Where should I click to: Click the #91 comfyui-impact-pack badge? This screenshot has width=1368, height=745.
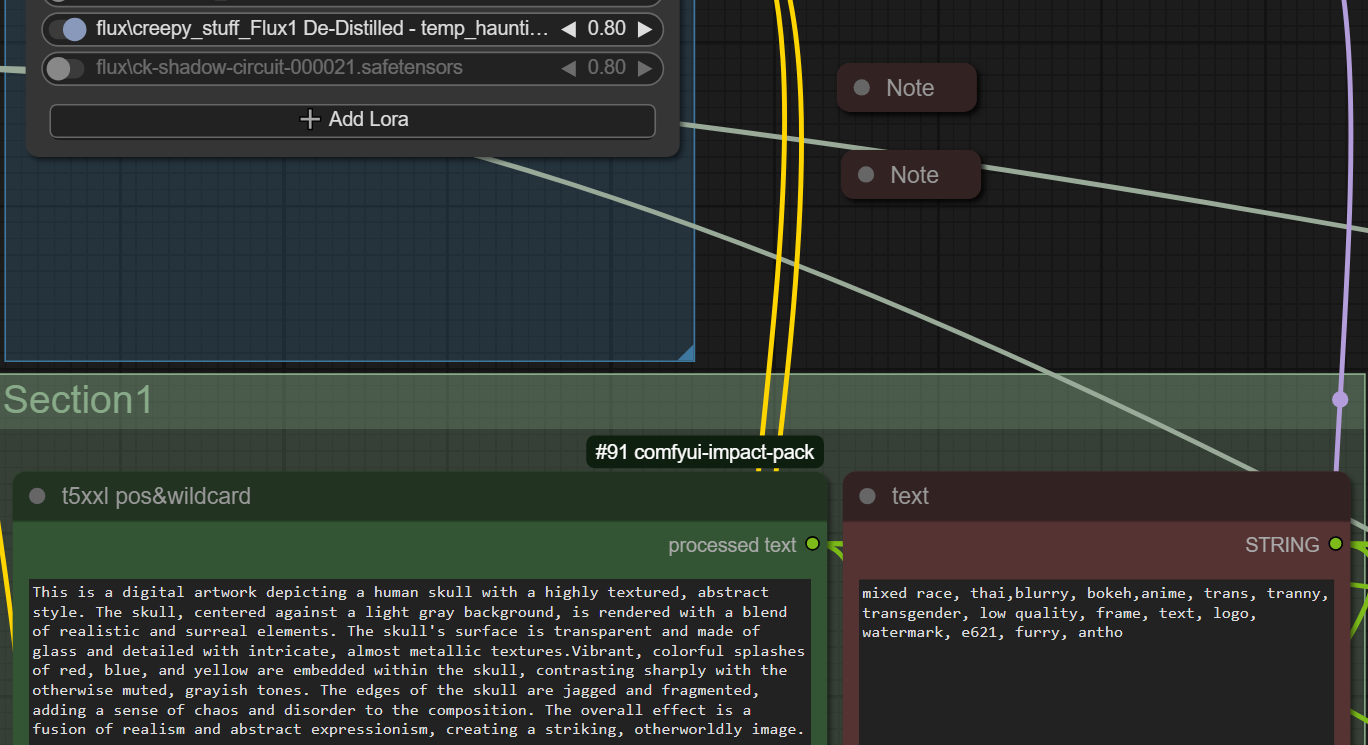[x=705, y=452]
